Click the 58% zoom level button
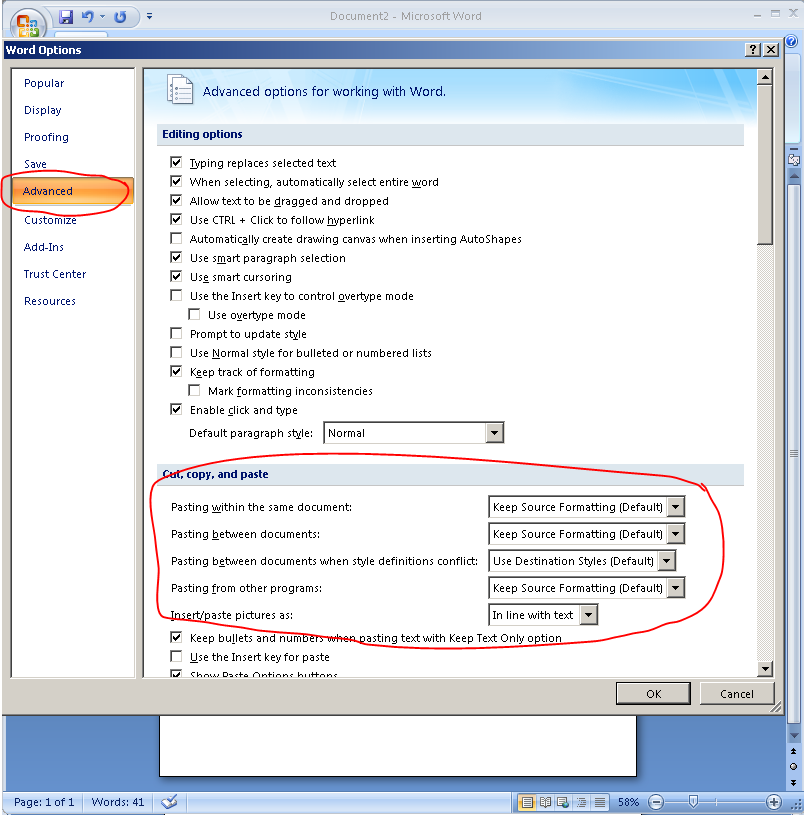The height and width of the screenshot is (815, 804). [x=628, y=802]
